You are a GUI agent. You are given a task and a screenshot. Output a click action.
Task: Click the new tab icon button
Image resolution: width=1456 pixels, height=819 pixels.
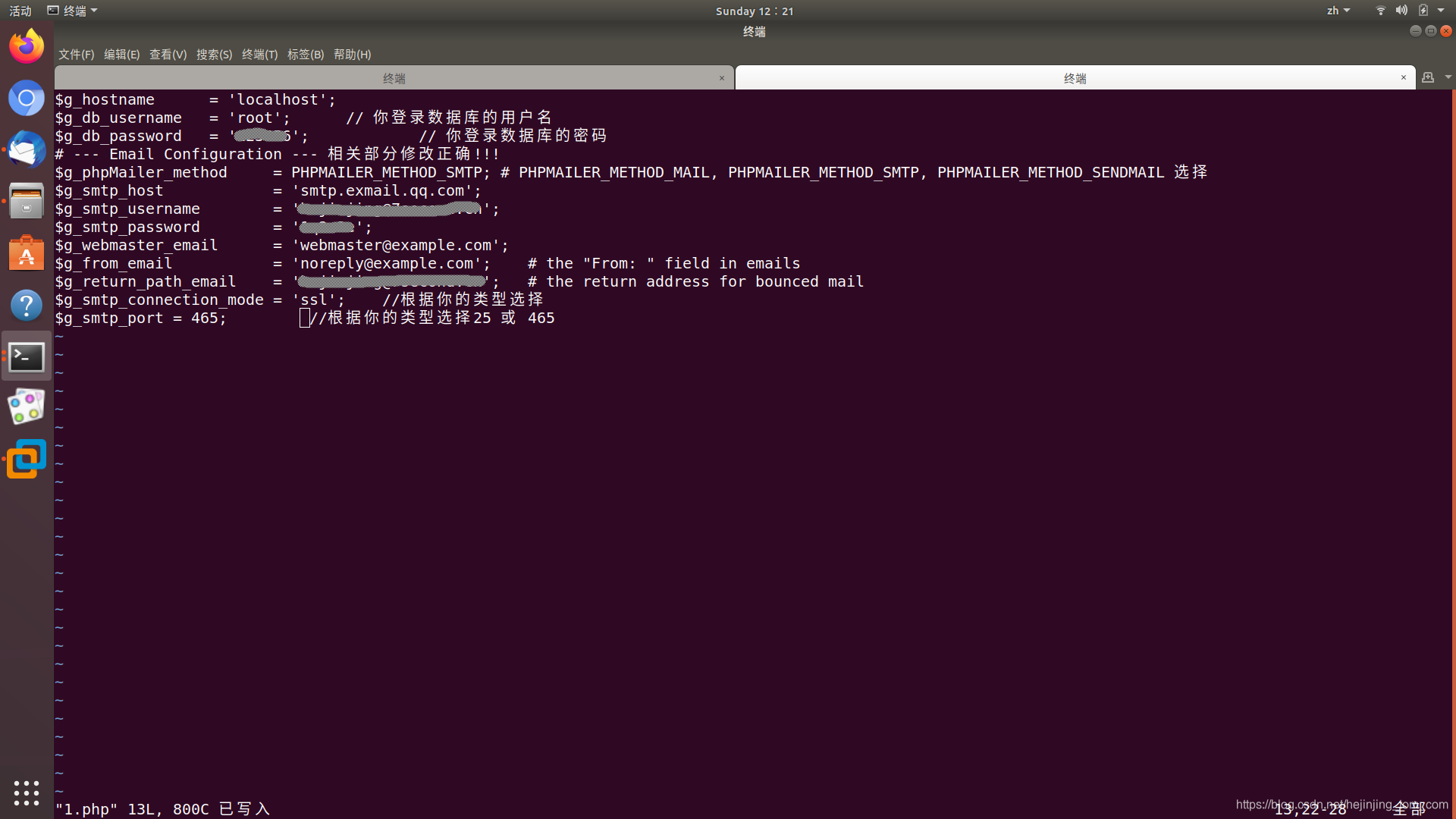(1428, 77)
